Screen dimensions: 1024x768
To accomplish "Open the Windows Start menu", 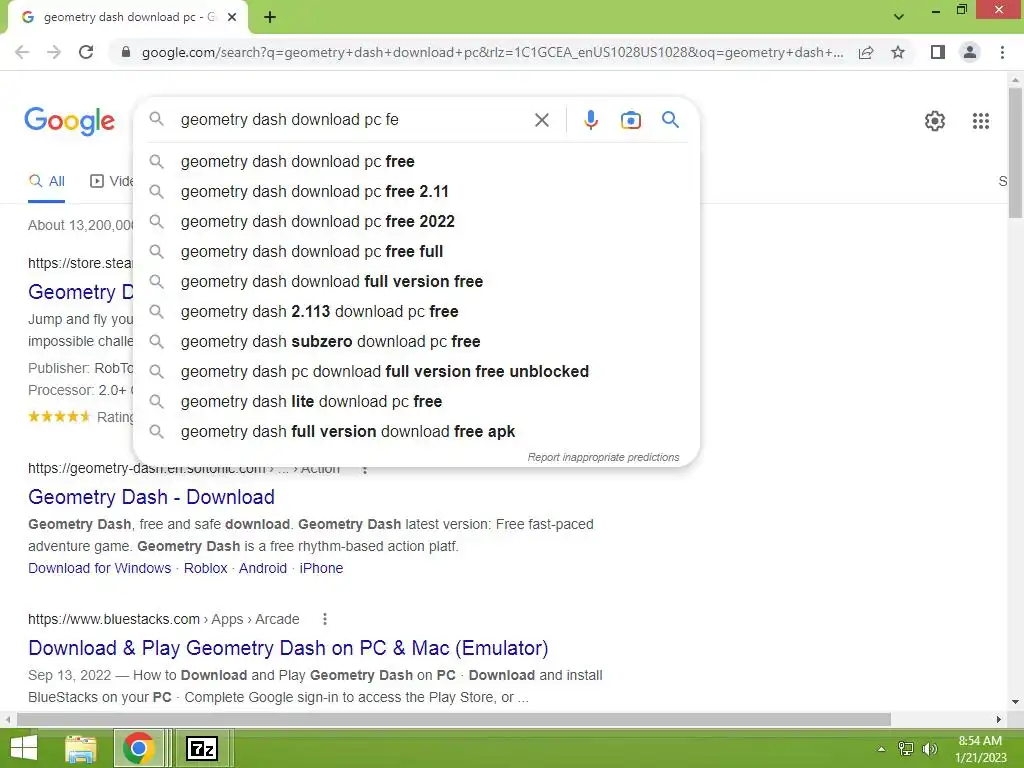I will pos(24,748).
